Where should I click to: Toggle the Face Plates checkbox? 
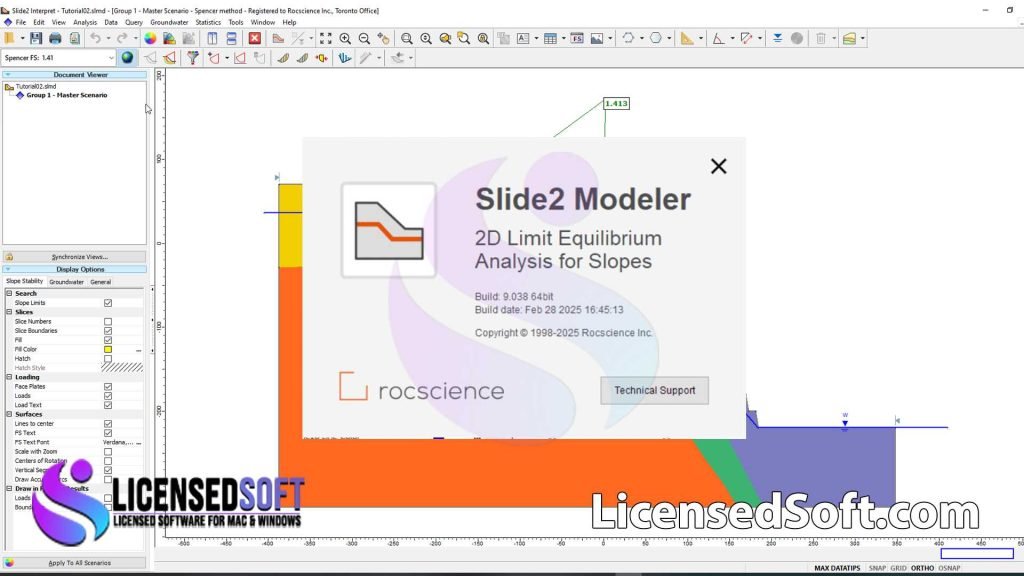tap(108, 387)
